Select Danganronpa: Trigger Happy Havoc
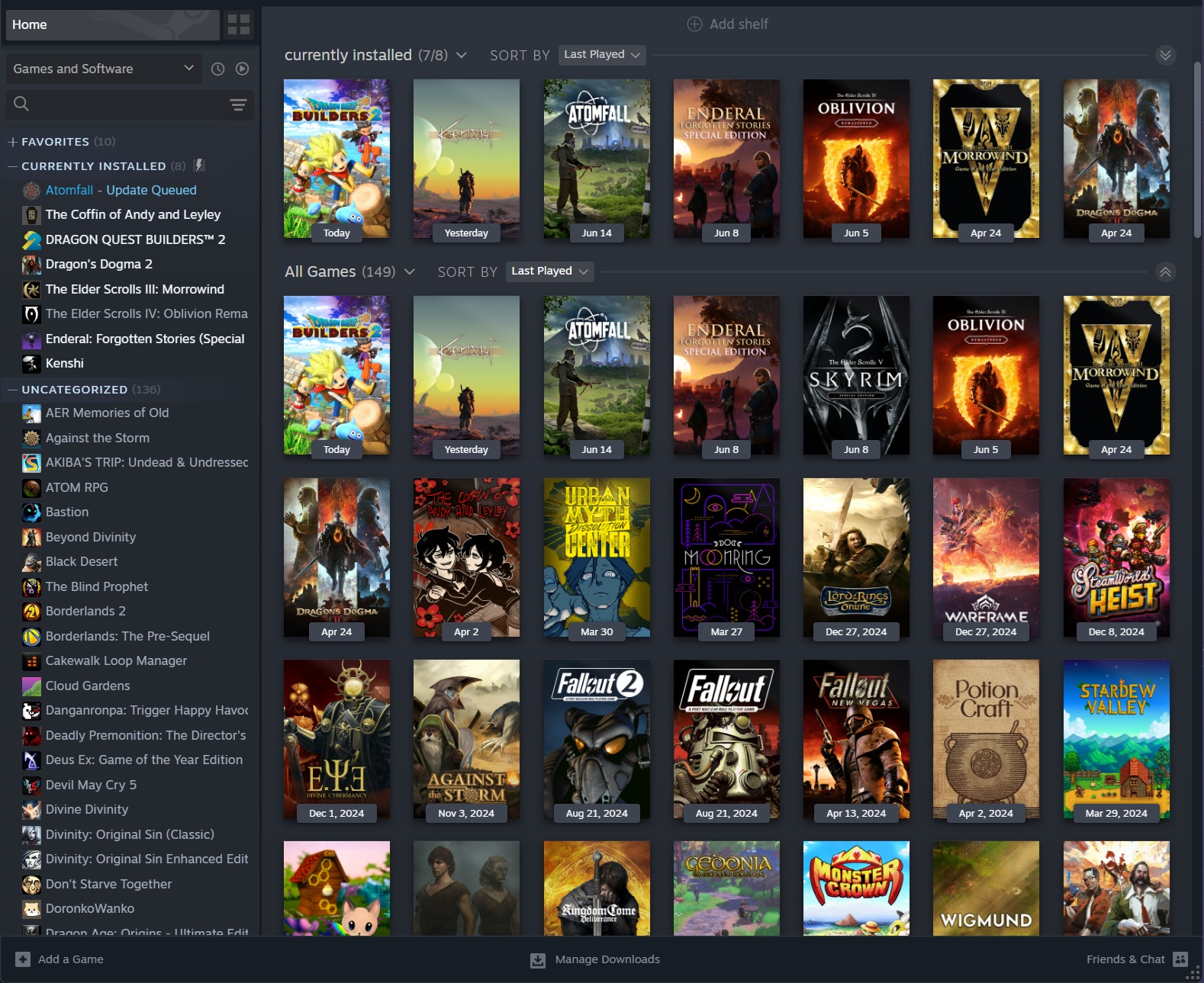This screenshot has width=1204, height=983. click(x=146, y=710)
